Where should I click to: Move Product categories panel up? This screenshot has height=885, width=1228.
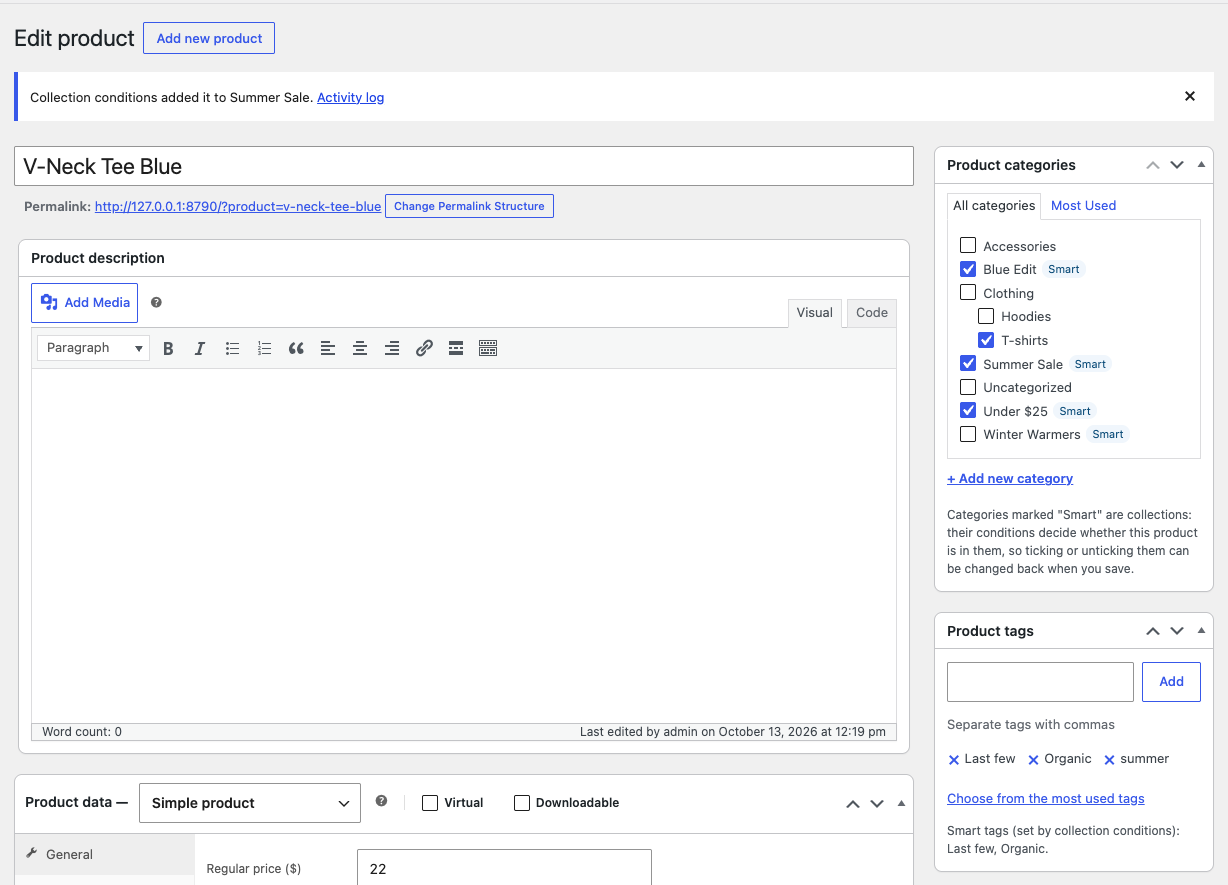click(x=1153, y=165)
